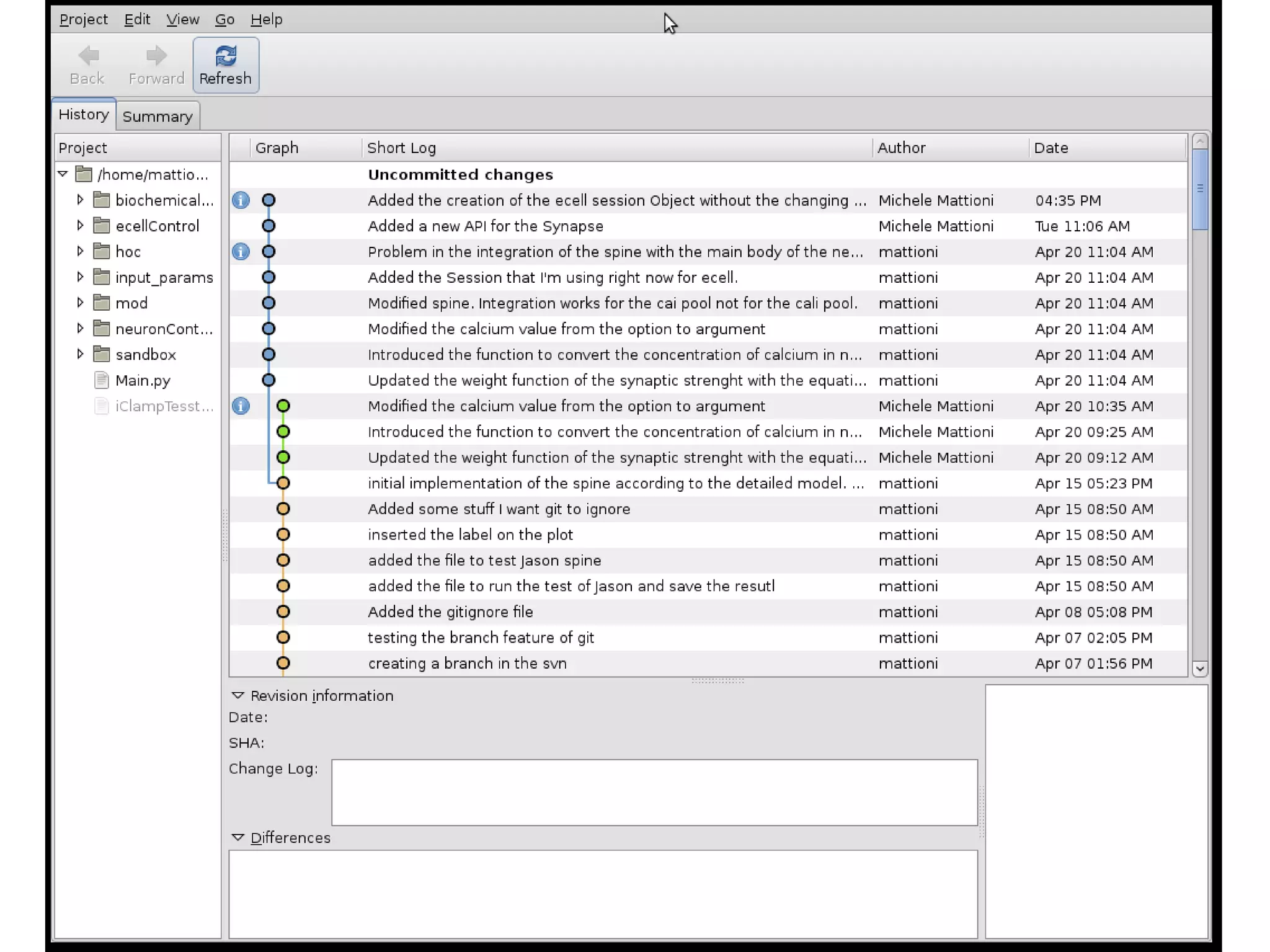Collapse the Revision information section
The image size is (1270, 952).
click(238, 696)
